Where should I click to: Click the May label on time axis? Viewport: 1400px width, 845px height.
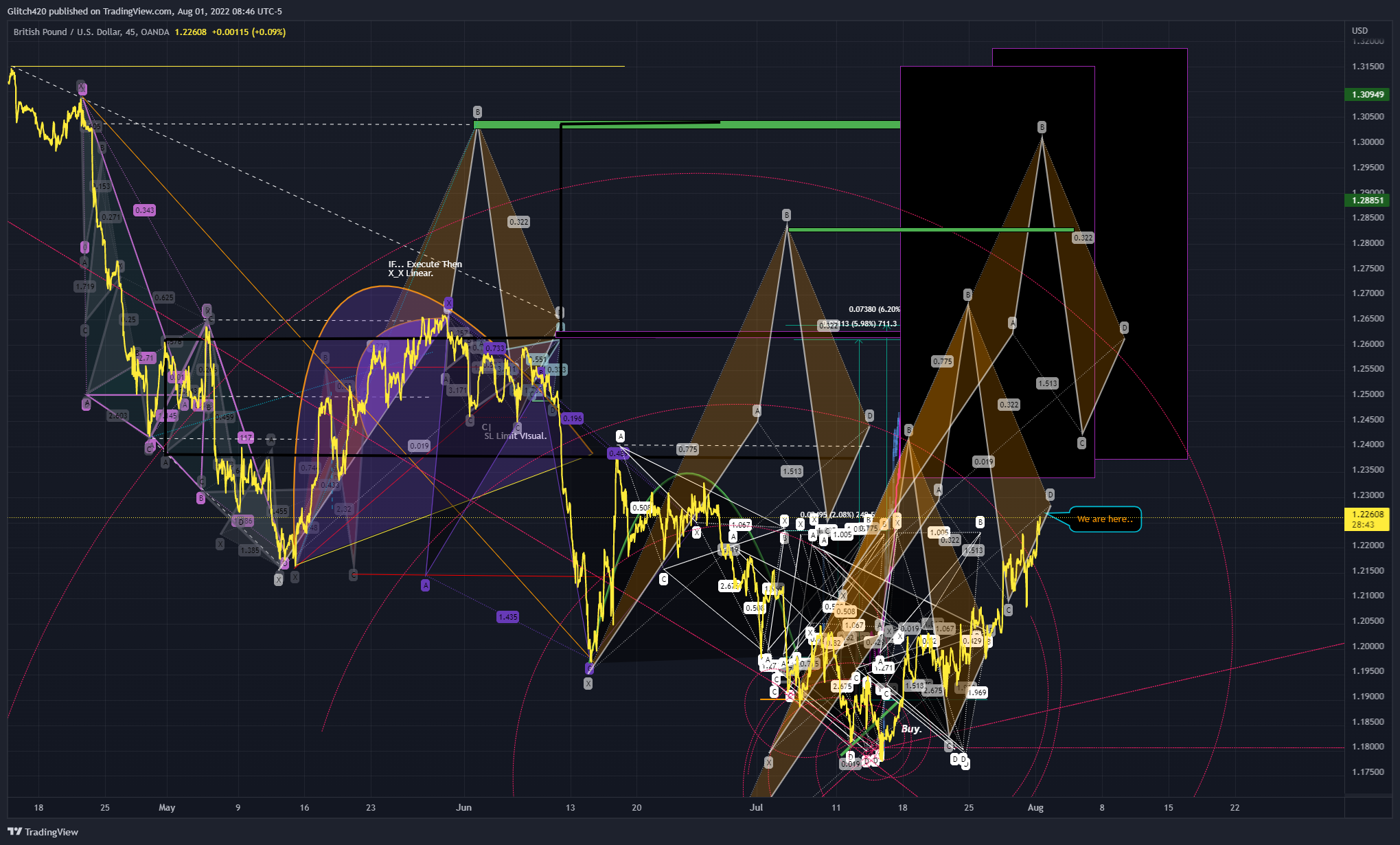click(x=167, y=807)
